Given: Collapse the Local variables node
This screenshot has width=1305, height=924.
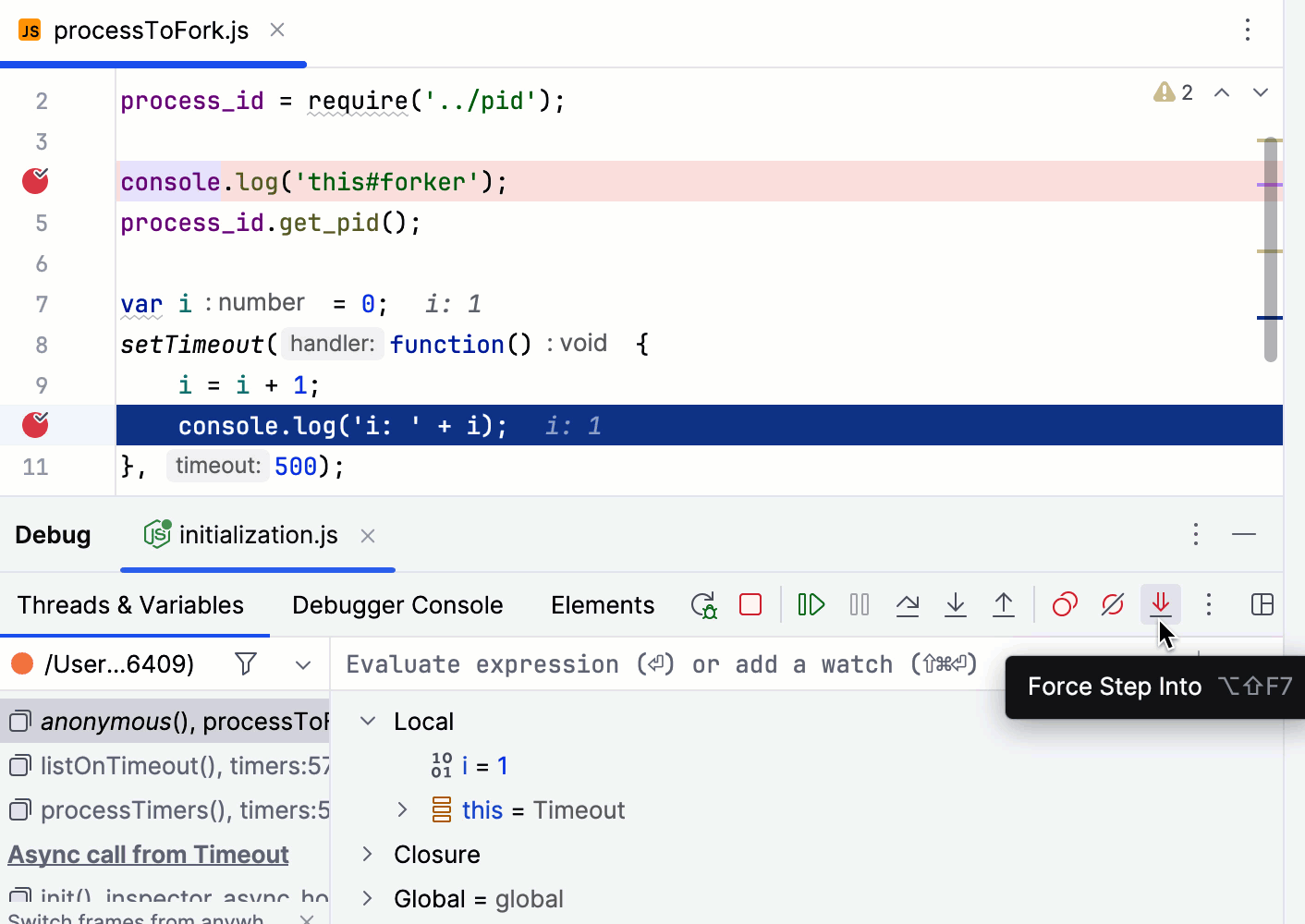Looking at the screenshot, I should click(x=367, y=721).
